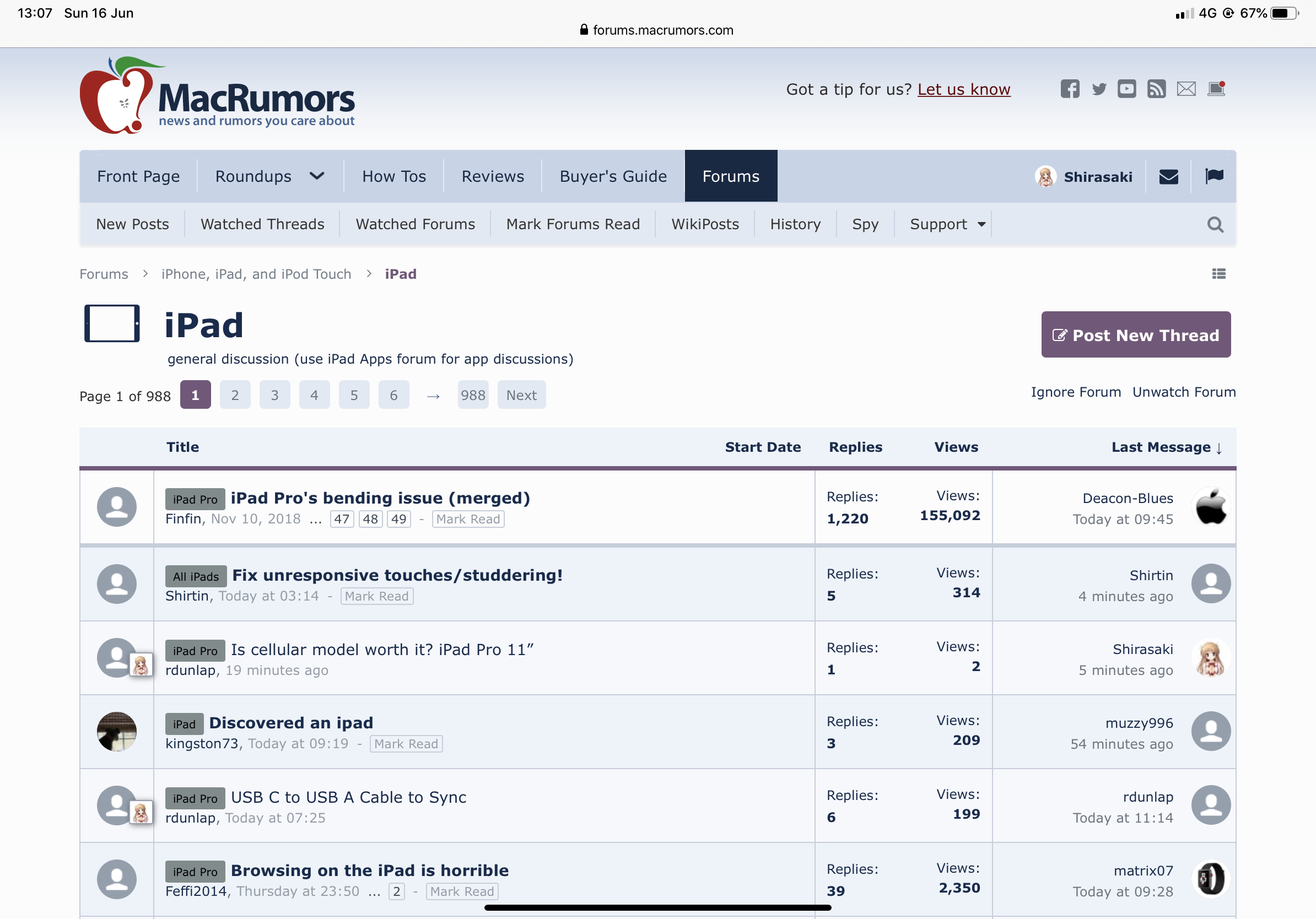
Task: Open Watched Threads submenu item
Action: (262, 224)
